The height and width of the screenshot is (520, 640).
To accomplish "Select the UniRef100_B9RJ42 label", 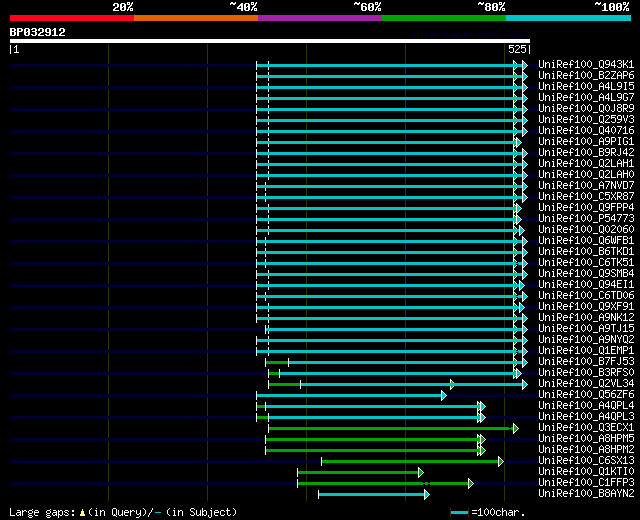I will 586,153.
